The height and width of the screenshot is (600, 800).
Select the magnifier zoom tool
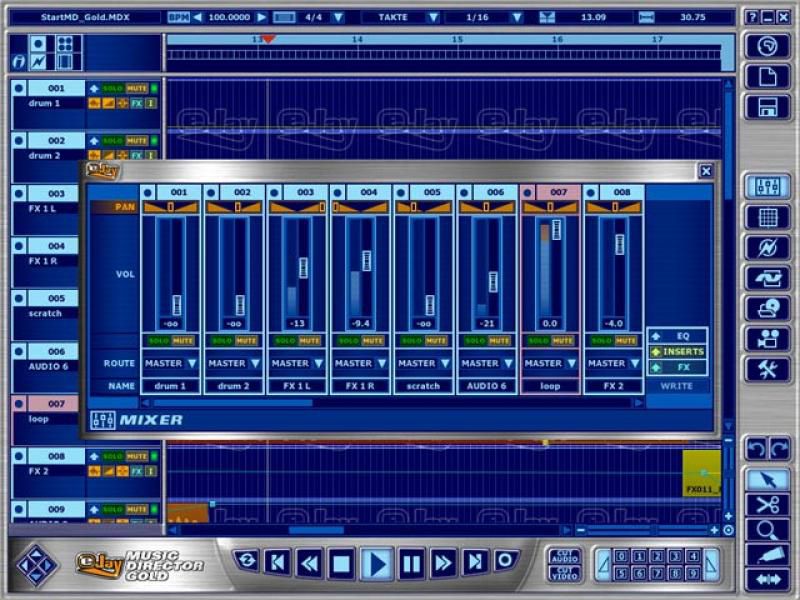click(x=767, y=531)
